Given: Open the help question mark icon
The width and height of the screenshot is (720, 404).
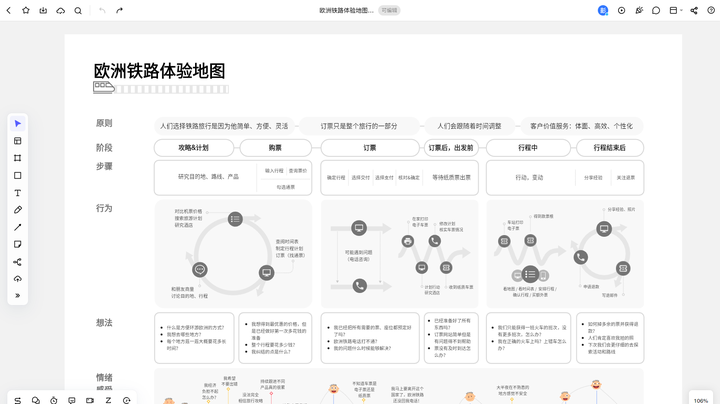Looking at the screenshot, I should [x=711, y=10].
